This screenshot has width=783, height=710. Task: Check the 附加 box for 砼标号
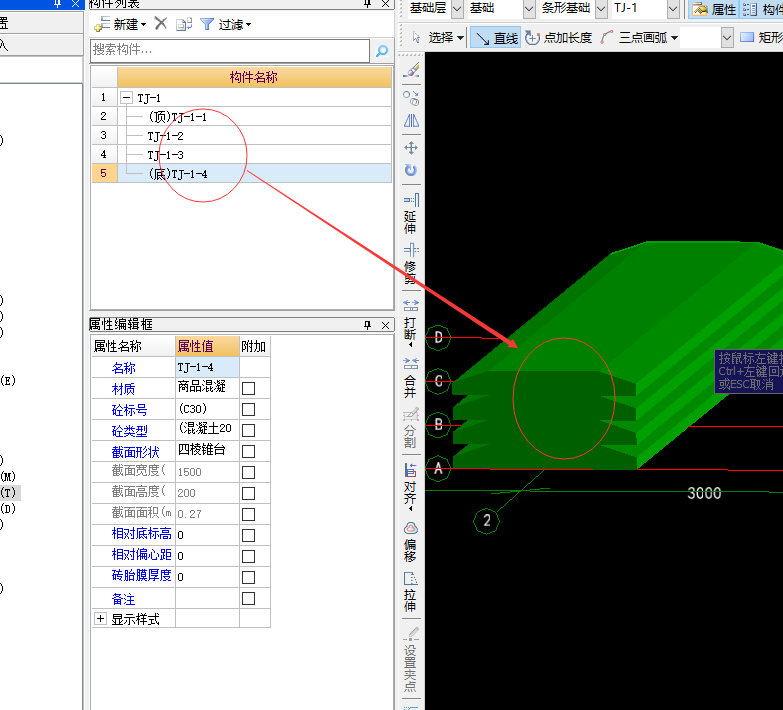248,409
